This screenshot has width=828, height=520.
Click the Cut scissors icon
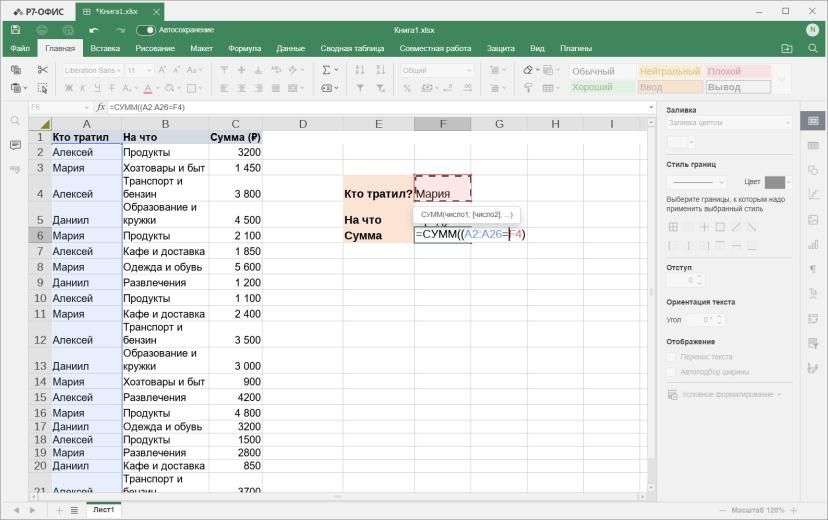point(43,70)
